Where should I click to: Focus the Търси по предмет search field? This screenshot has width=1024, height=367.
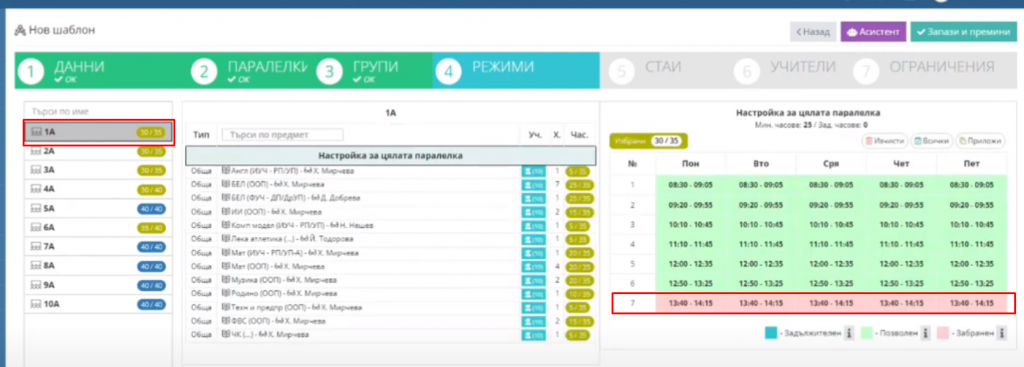(282, 135)
